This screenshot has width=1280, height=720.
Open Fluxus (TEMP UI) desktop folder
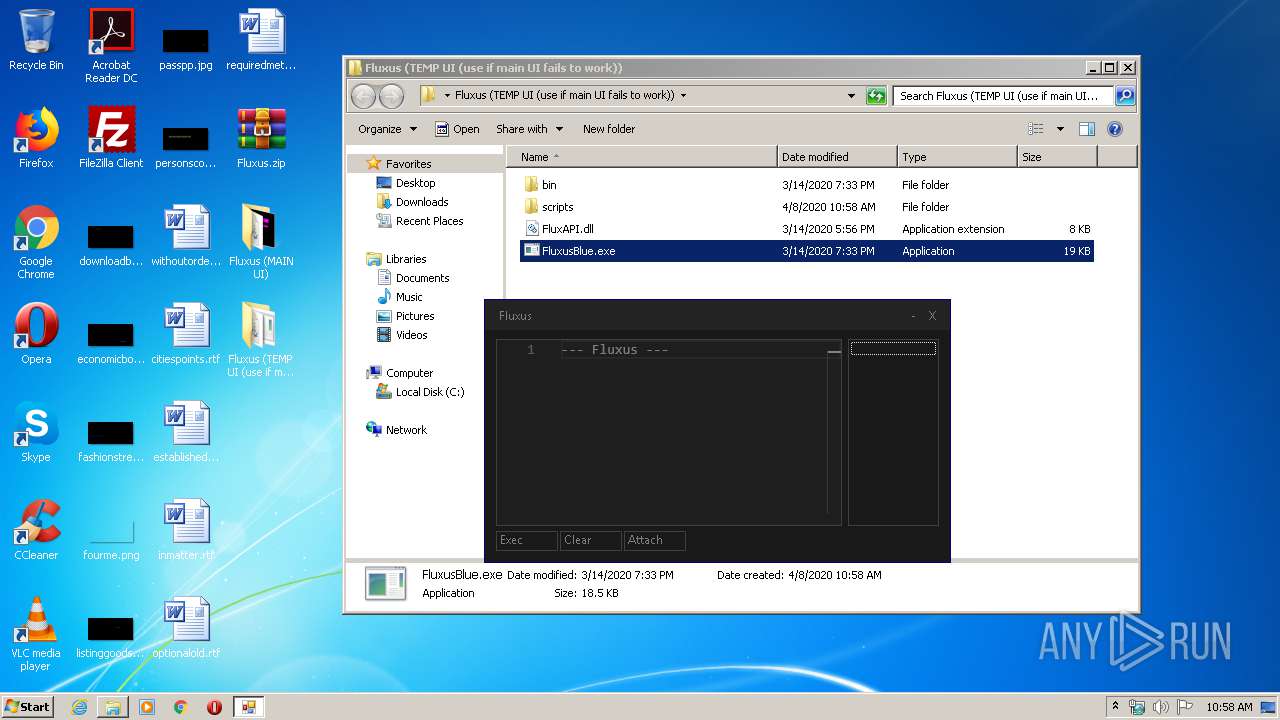point(261,340)
